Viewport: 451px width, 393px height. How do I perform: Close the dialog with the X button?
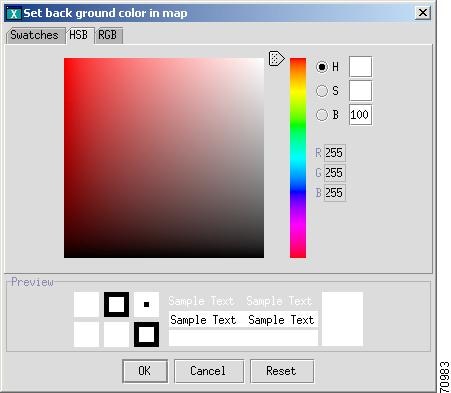point(423,13)
